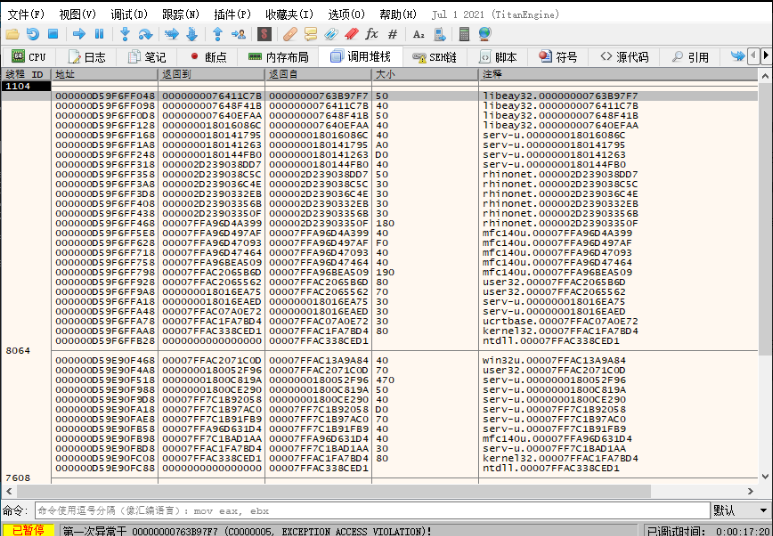
Task: Open the 选项(O) menu
Action: click(347, 14)
